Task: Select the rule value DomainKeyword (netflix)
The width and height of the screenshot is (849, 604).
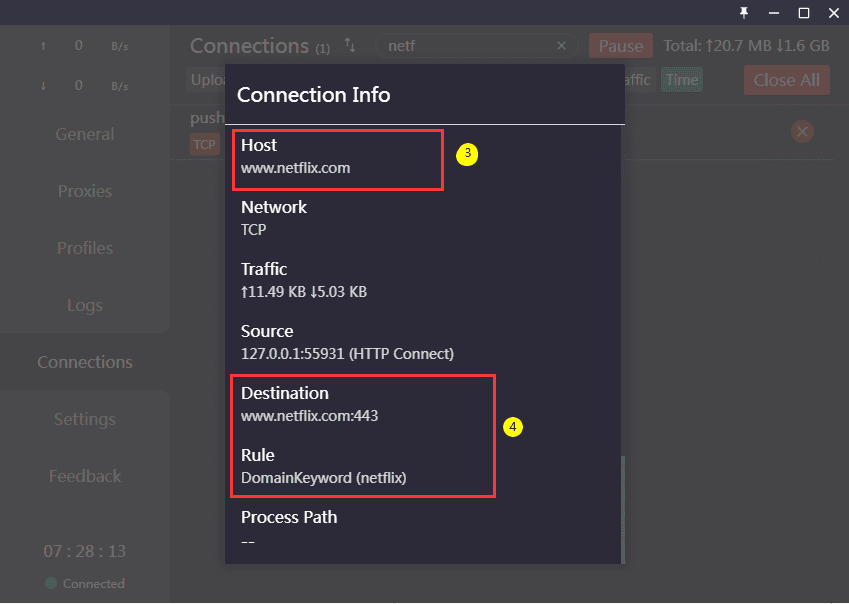Action: point(324,478)
